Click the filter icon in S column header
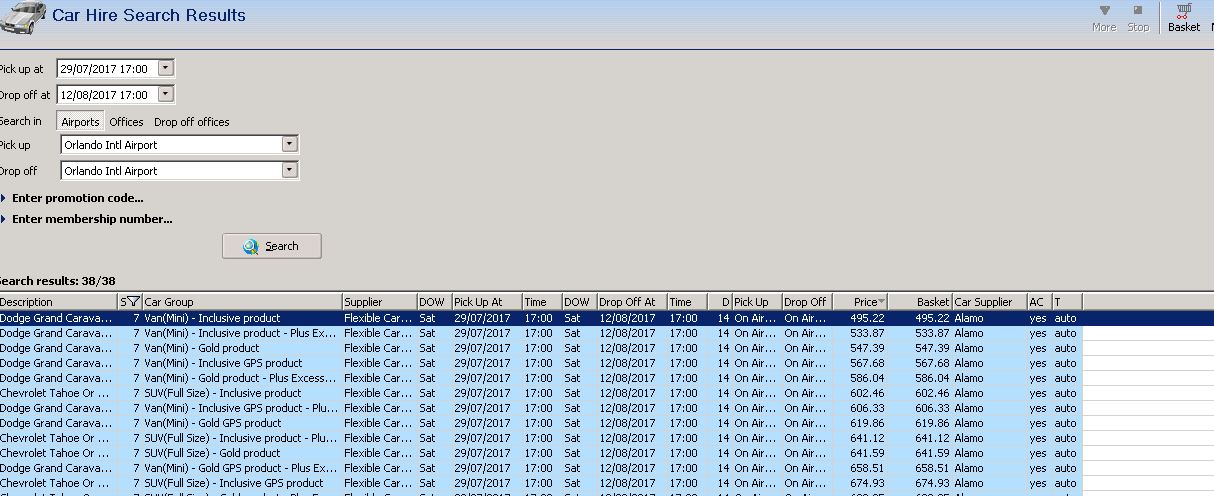 pos(133,302)
